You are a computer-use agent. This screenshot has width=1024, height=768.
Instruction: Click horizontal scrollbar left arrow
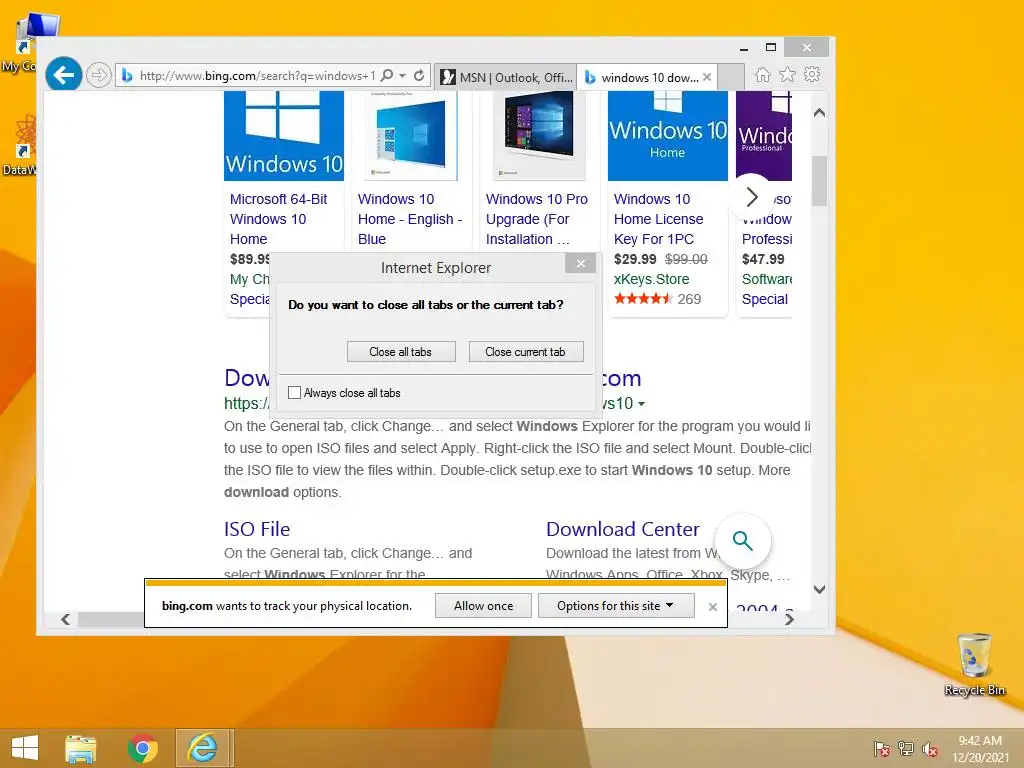coord(65,619)
